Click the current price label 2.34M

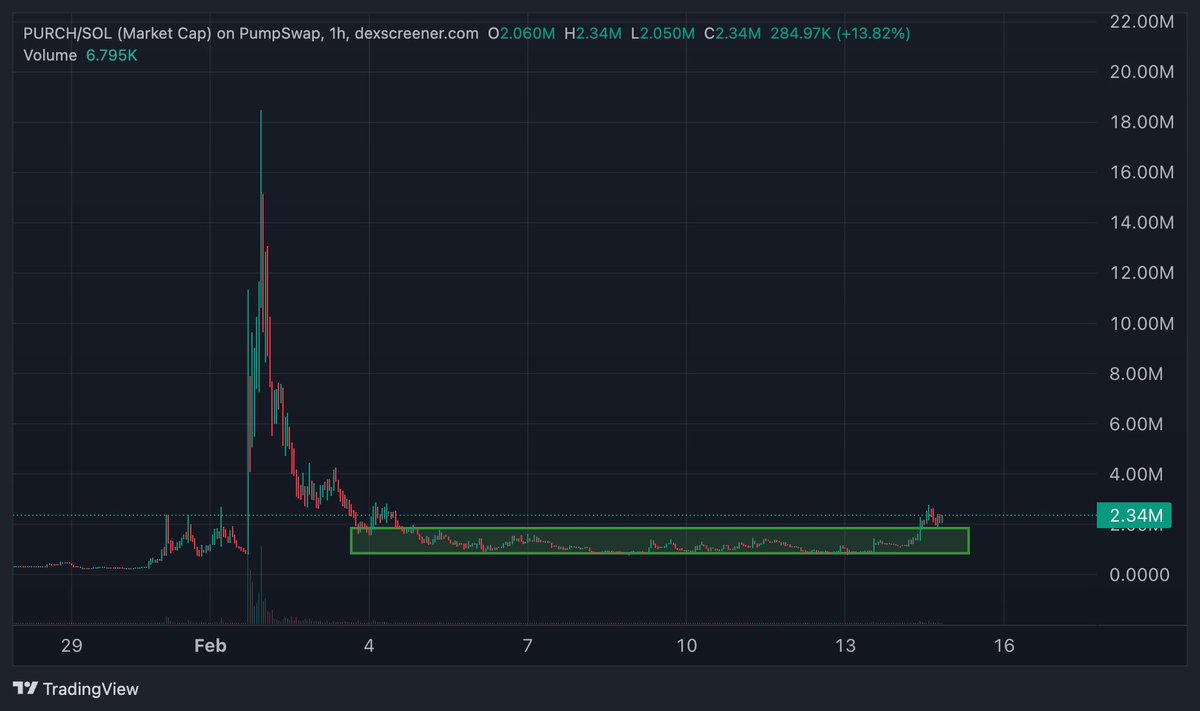pos(1133,516)
